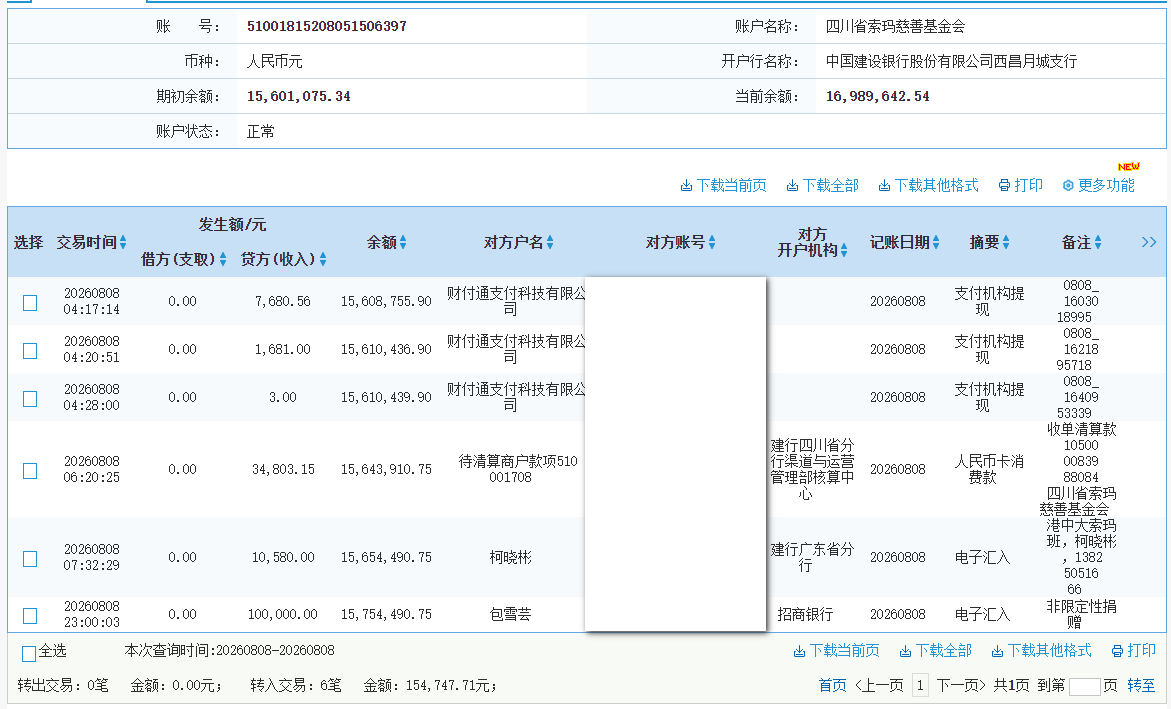Click 建行广东省分行 institution cell
The width and height of the screenshot is (1171, 709).
[812, 557]
